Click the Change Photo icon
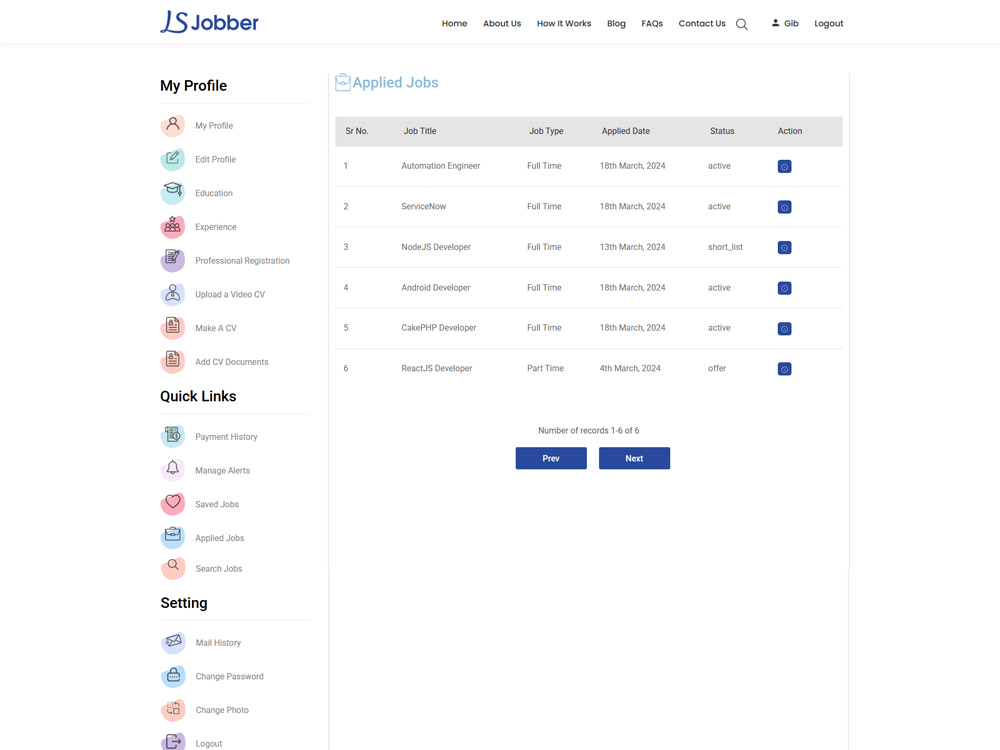The height and width of the screenshot is (750, 1000). (x=173, y=710)
